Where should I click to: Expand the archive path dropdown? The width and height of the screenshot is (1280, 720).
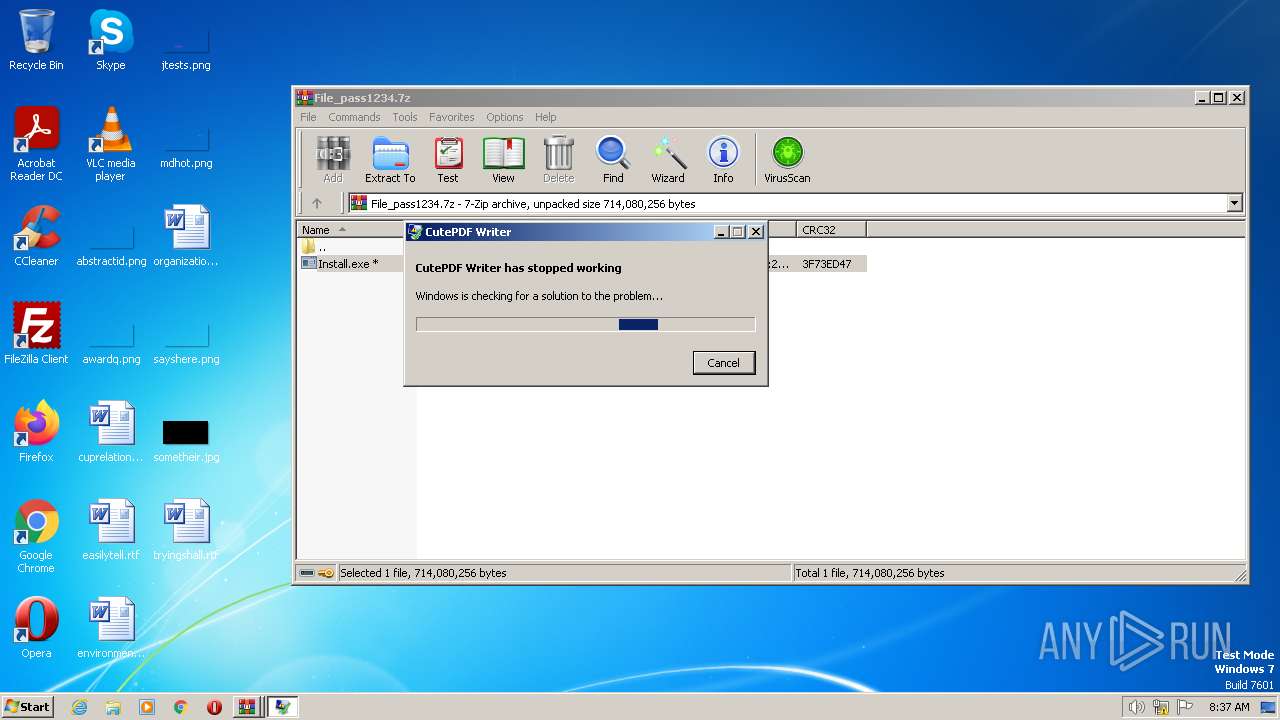pos(1234,203)
